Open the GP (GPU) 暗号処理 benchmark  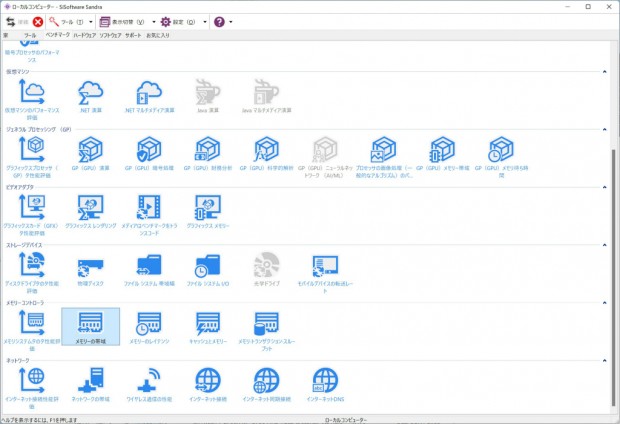[x=149, y=151]
